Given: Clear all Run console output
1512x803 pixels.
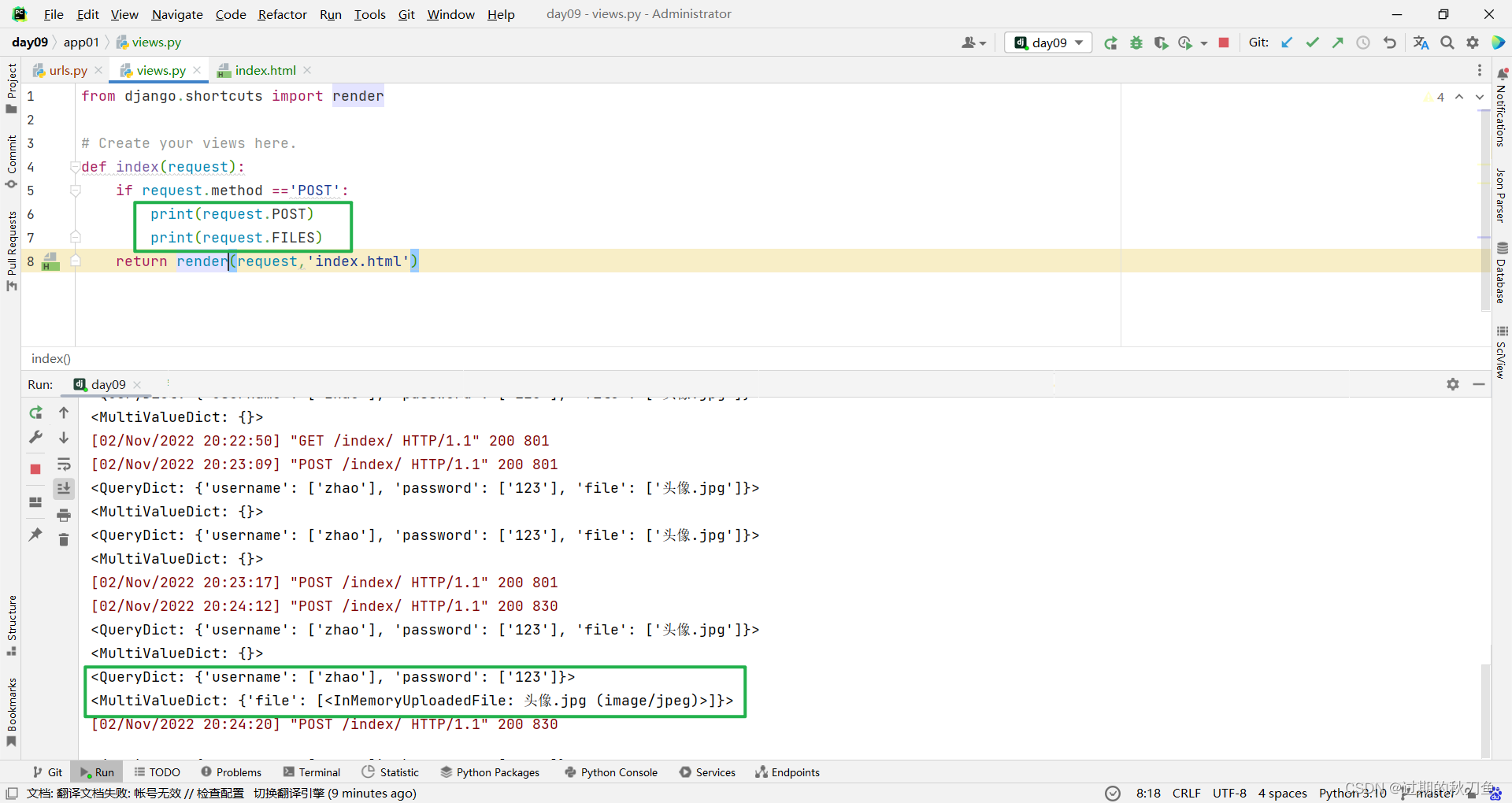Looking at the screenshot, I should [x=64, y=539].
